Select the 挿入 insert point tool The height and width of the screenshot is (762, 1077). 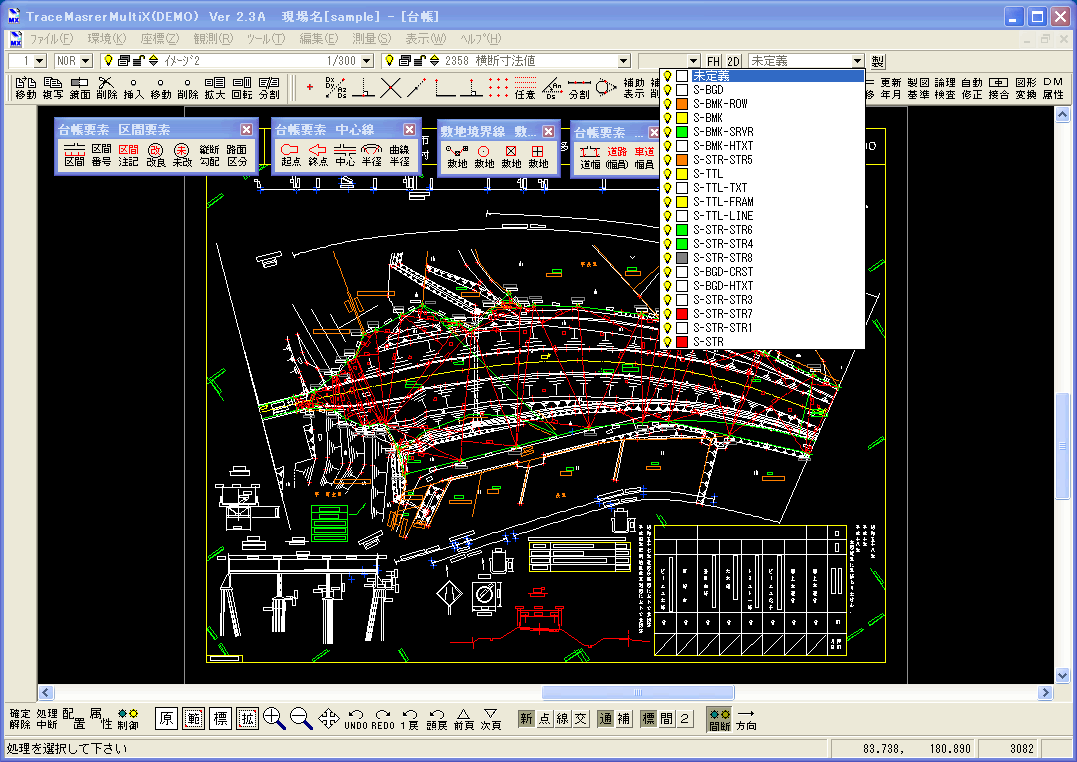133,88
